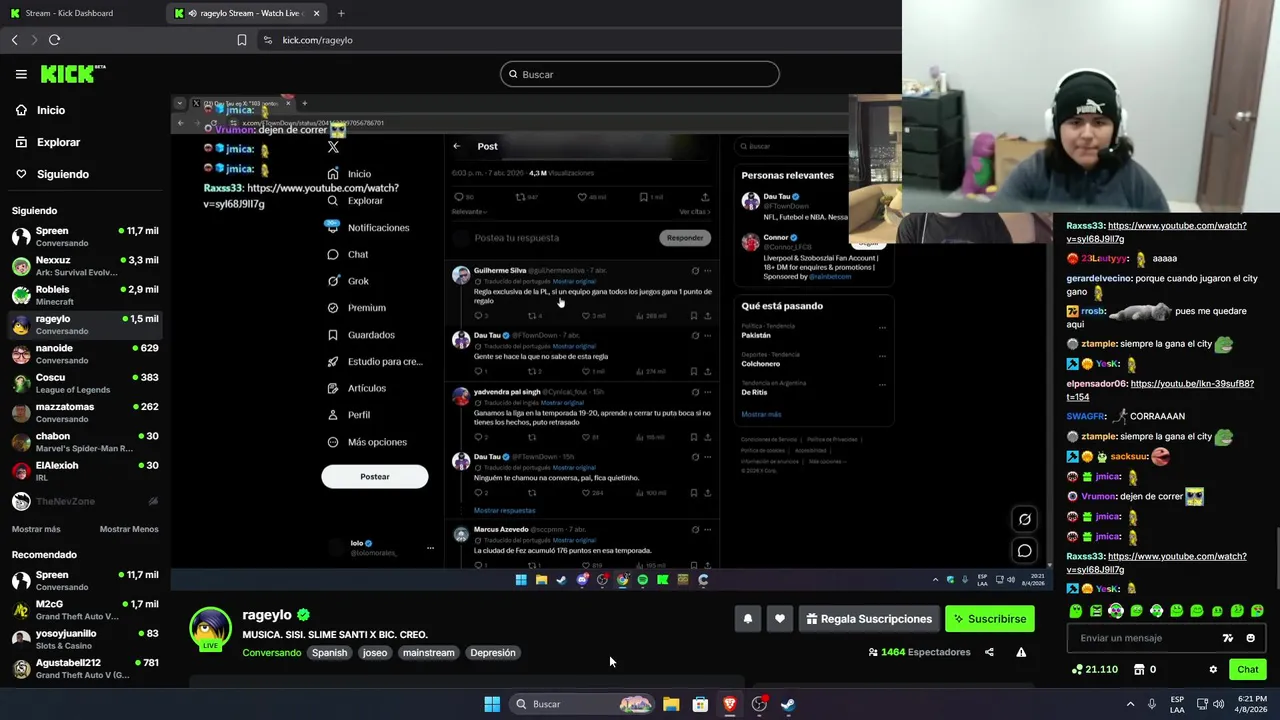Click the Kick logo
Screen dimensions: 1280x720
tap(73, 74)
